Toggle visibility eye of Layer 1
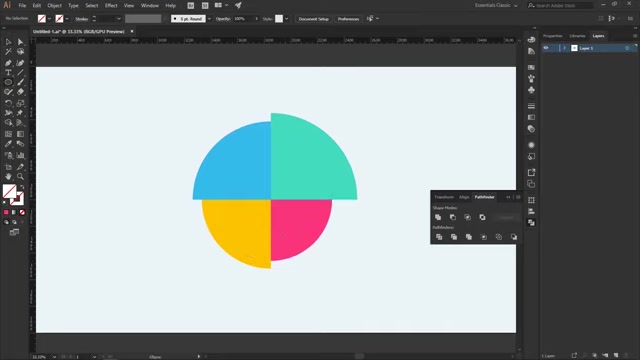The height and width of the screenshot is (360, 640). 546,48
